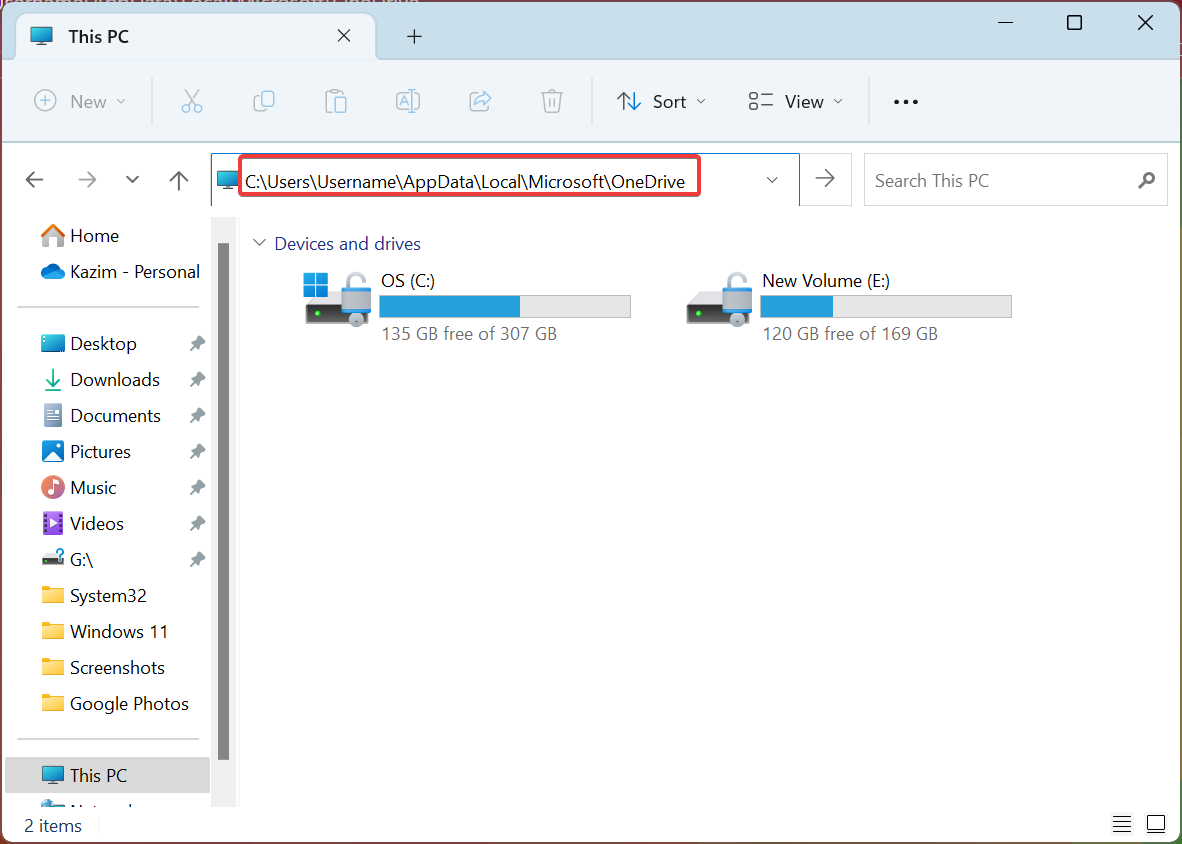
Task: Close the This PC tab
Action: point(344,35)
